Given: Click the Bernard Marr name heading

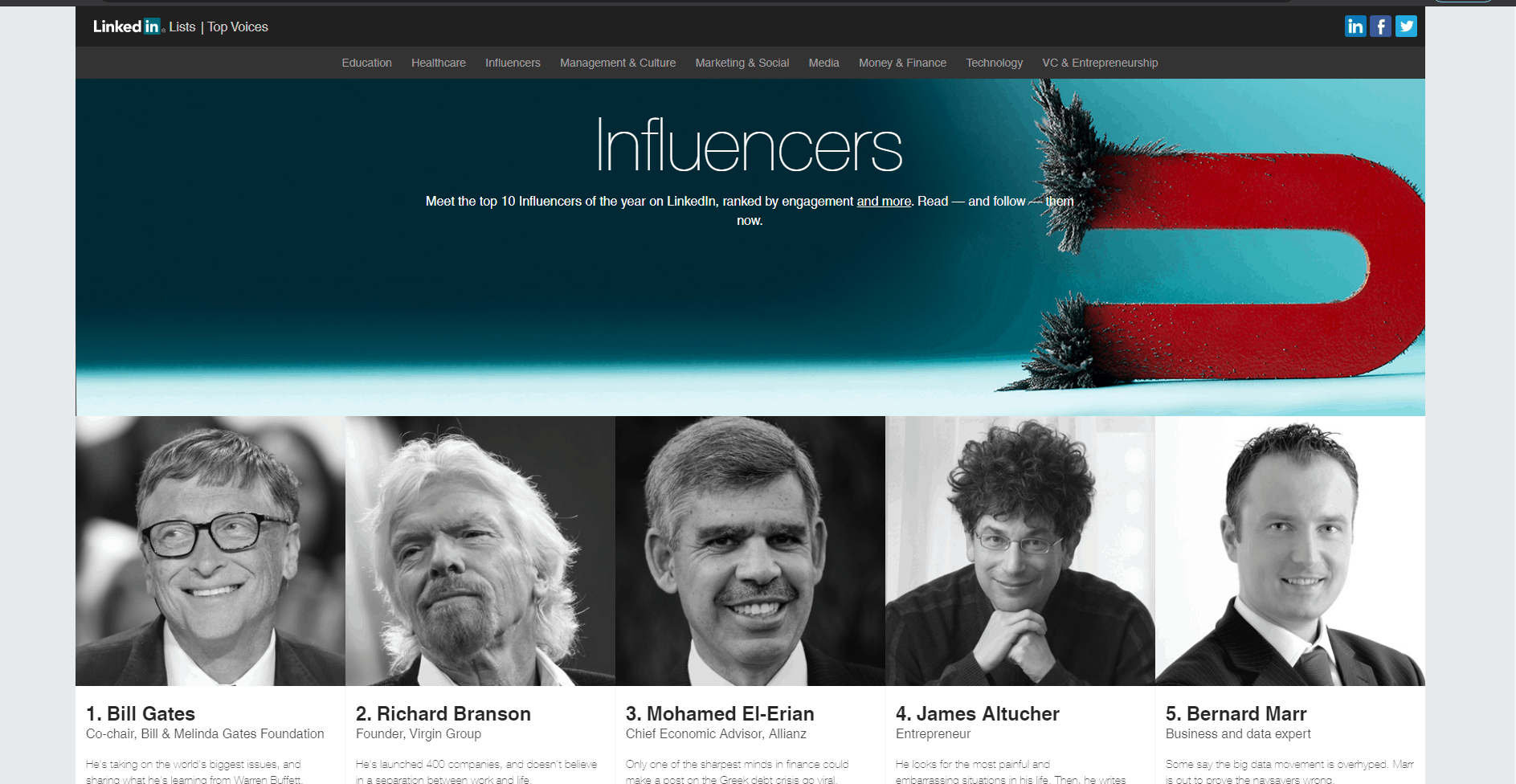Looking at the screenshot, I should click(1236, 713).
